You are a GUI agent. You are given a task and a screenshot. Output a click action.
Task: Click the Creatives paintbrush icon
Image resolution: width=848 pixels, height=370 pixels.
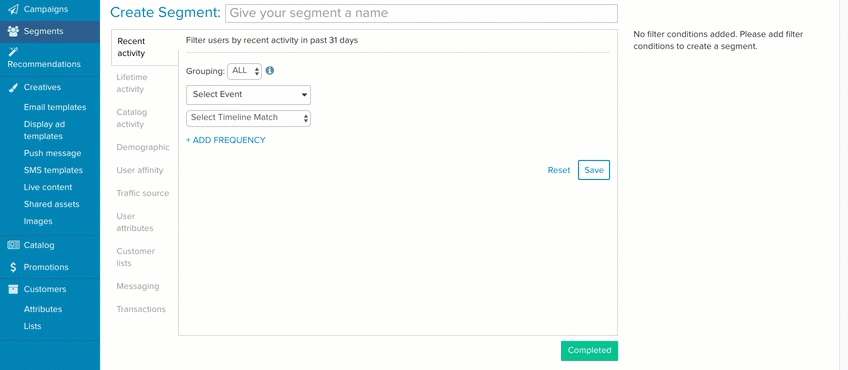[14, 87]
